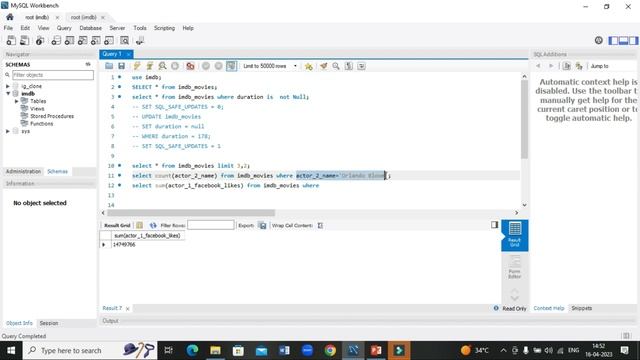Beautify query with broom icon
Viewport: 640px width, 360px height.
[x=324, y=66]
